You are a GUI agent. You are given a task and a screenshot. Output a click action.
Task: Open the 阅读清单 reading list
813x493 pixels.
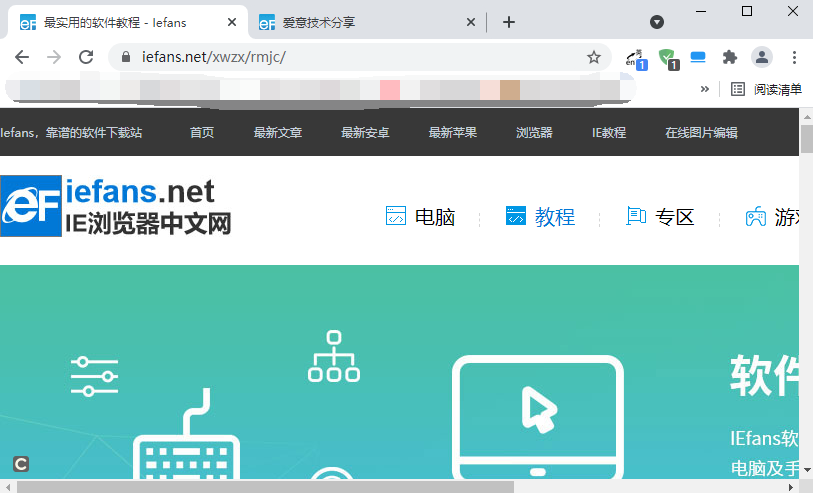tap(766, 89)
